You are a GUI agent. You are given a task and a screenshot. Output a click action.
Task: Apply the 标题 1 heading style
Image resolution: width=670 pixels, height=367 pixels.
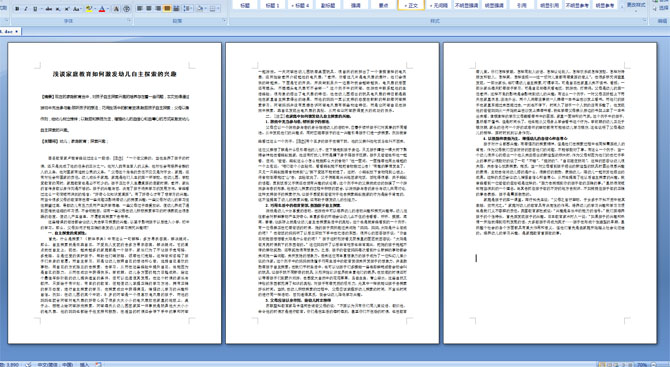click(x=272, y=5)
